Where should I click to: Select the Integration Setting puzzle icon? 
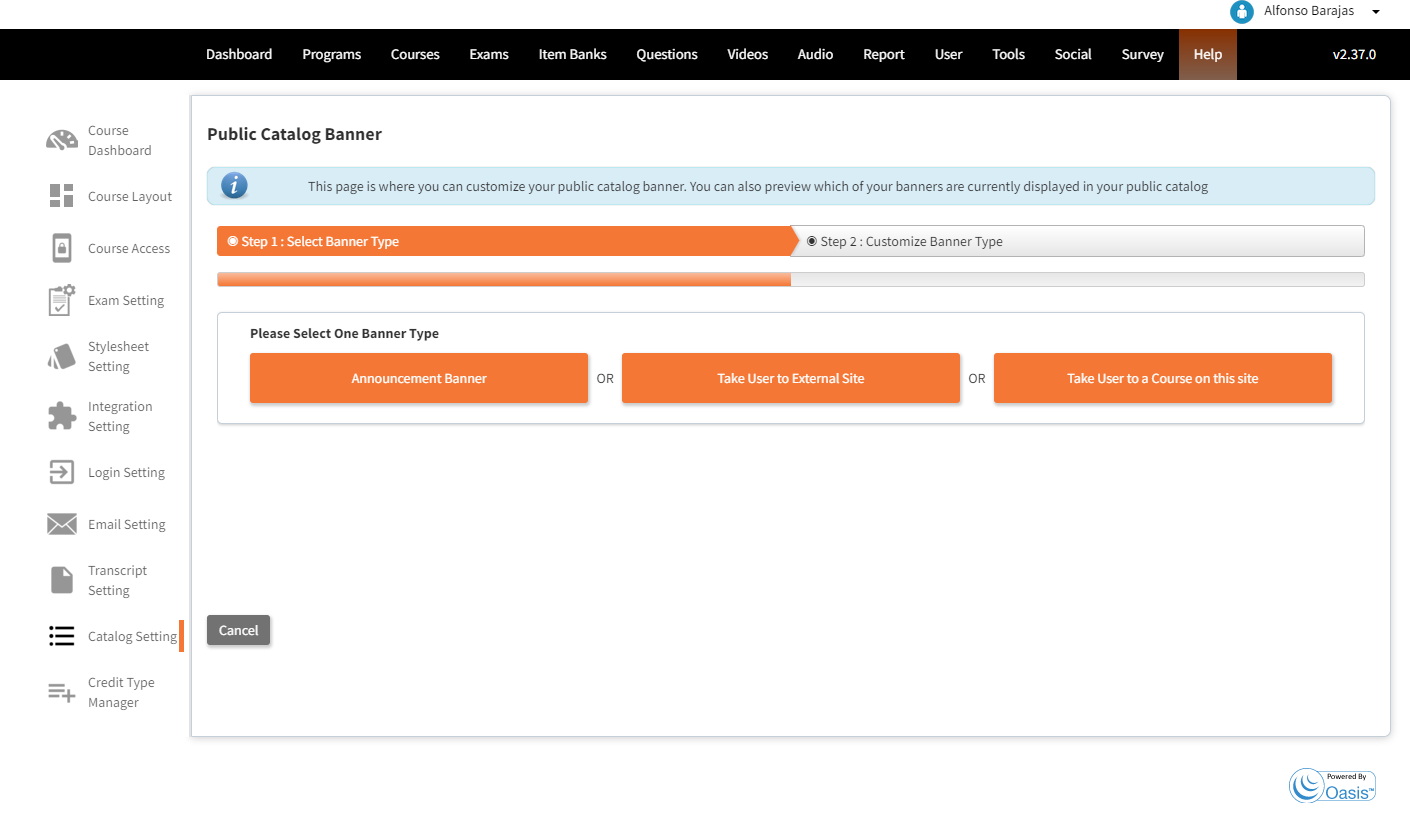click(60, 416)
